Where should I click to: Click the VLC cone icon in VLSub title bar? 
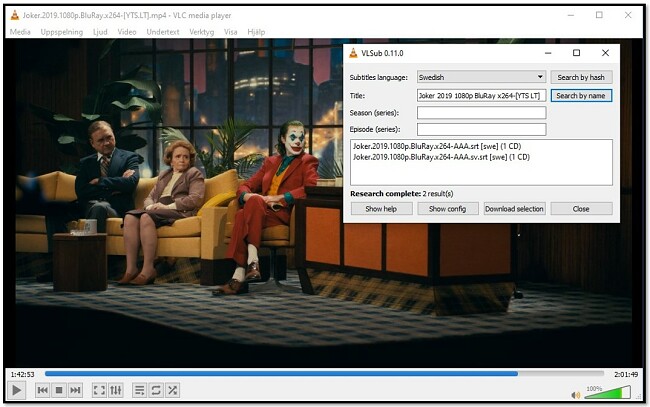(353, 53)
